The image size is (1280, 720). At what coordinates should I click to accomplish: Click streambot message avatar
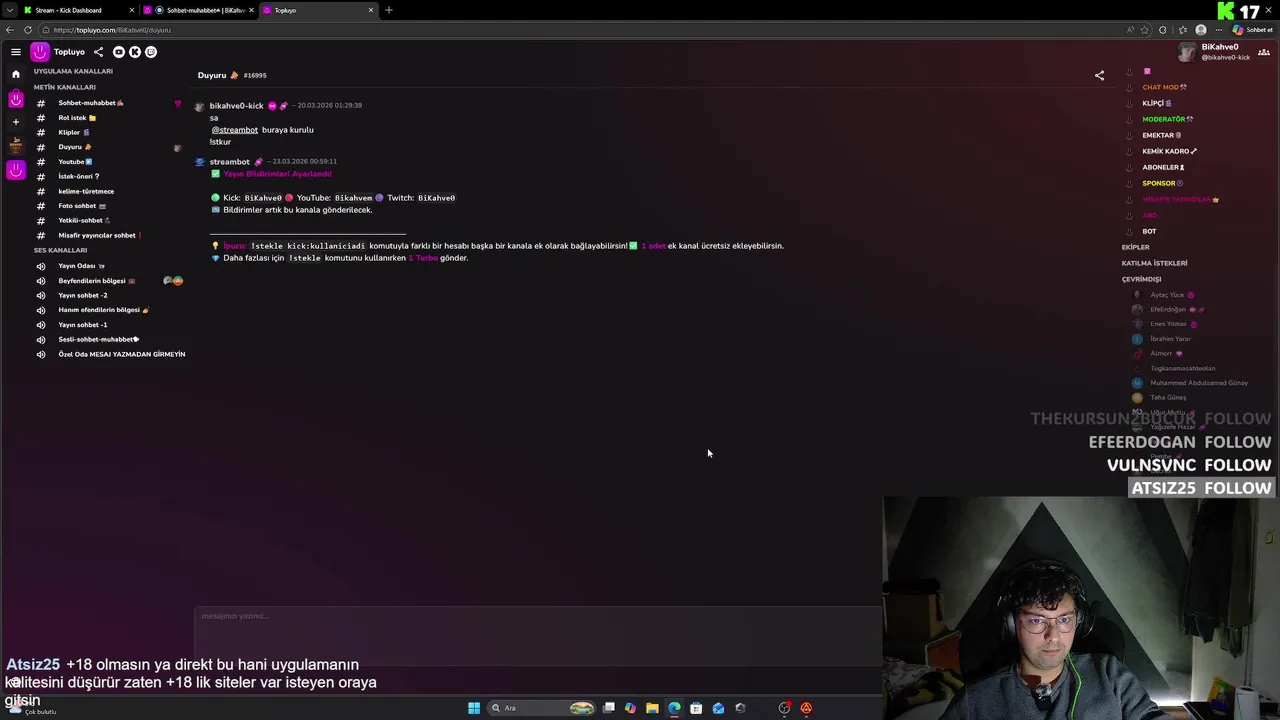click(x=200, y=162)
